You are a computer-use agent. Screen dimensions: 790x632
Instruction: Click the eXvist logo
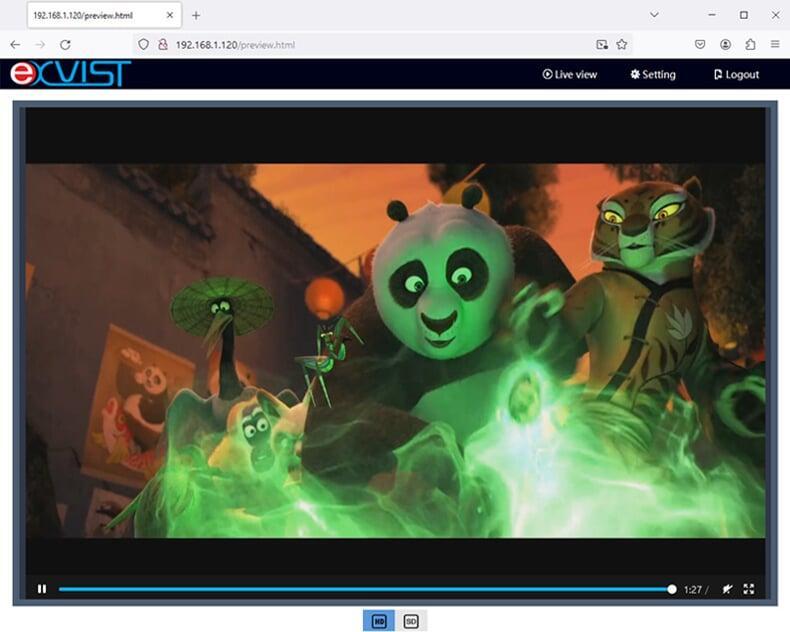point(71,74)
